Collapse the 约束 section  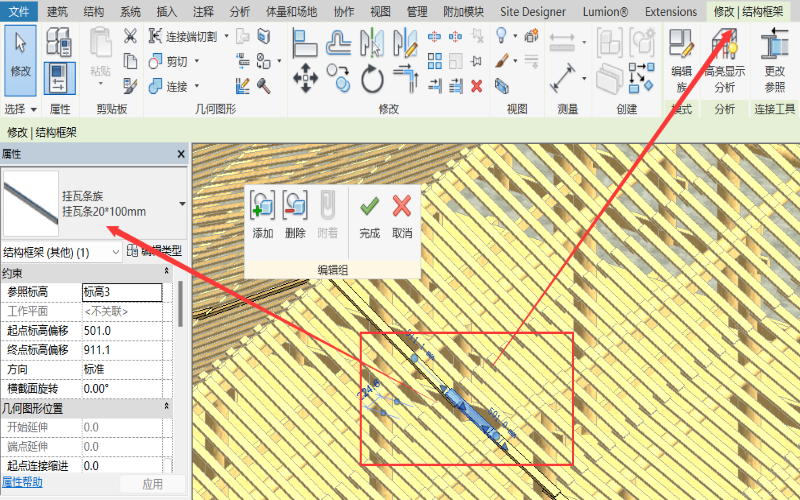click(166, 271)
